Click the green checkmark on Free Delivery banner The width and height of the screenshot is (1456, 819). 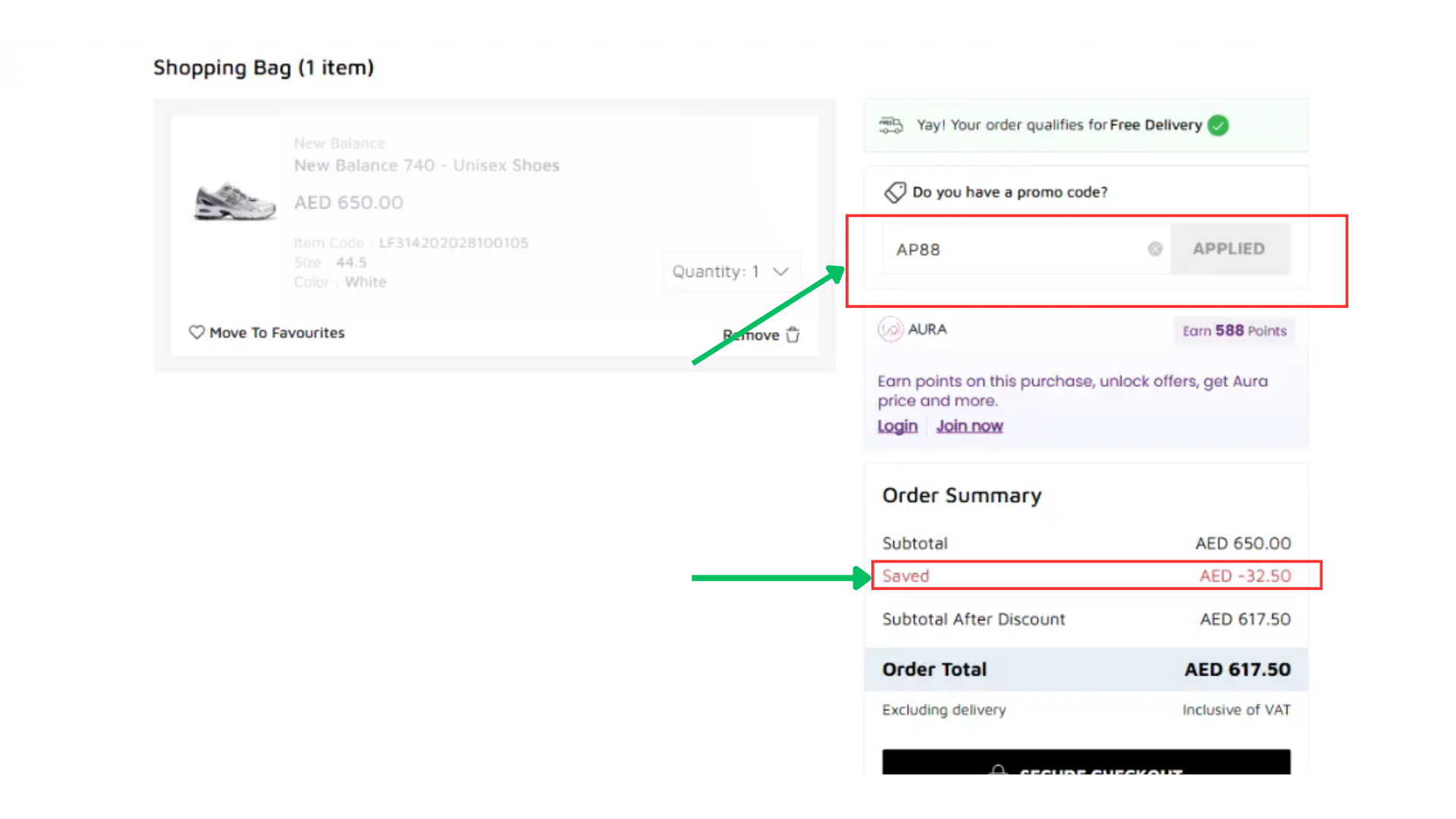[x=1219, y=125]
